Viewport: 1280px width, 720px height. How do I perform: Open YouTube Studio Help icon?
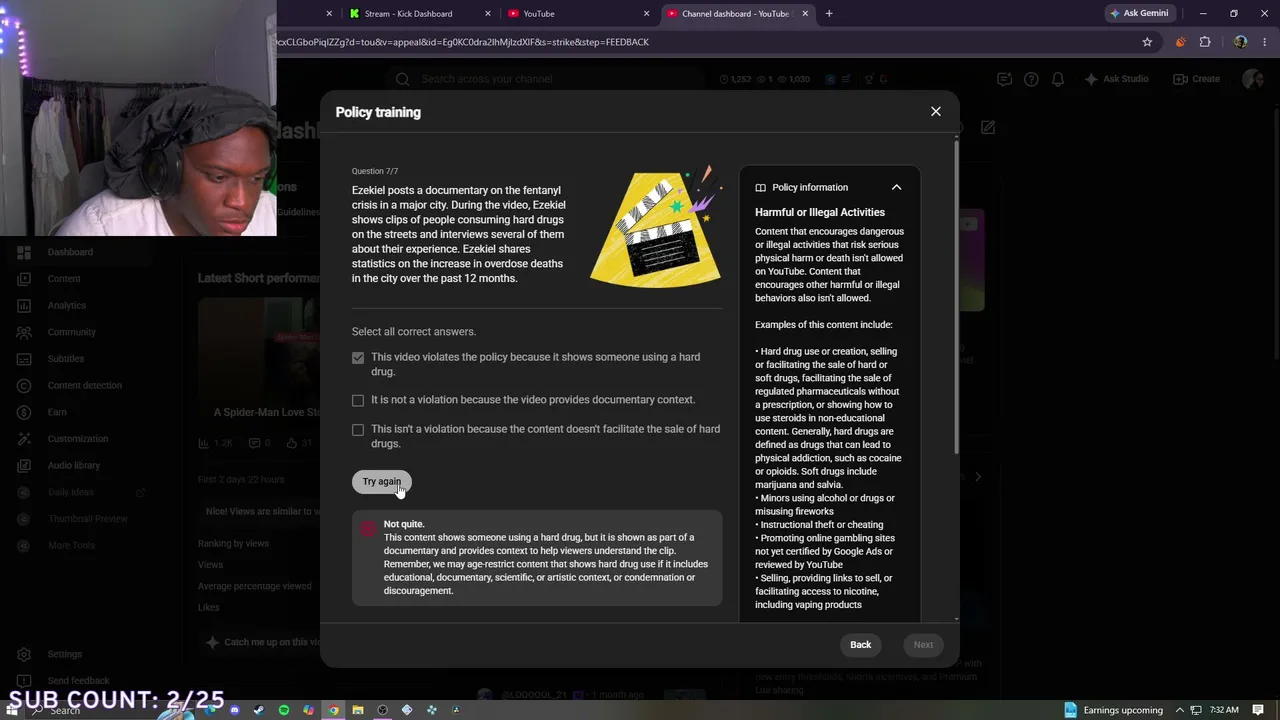[x=1031, y=79]
